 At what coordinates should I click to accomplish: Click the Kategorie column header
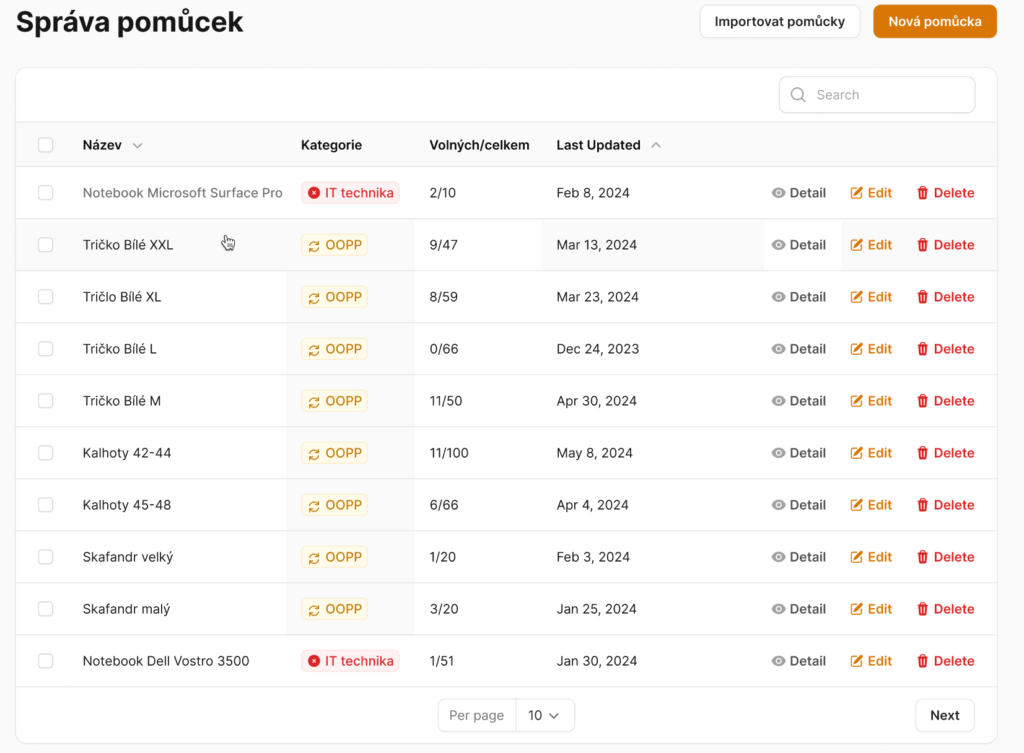point(331,145)
